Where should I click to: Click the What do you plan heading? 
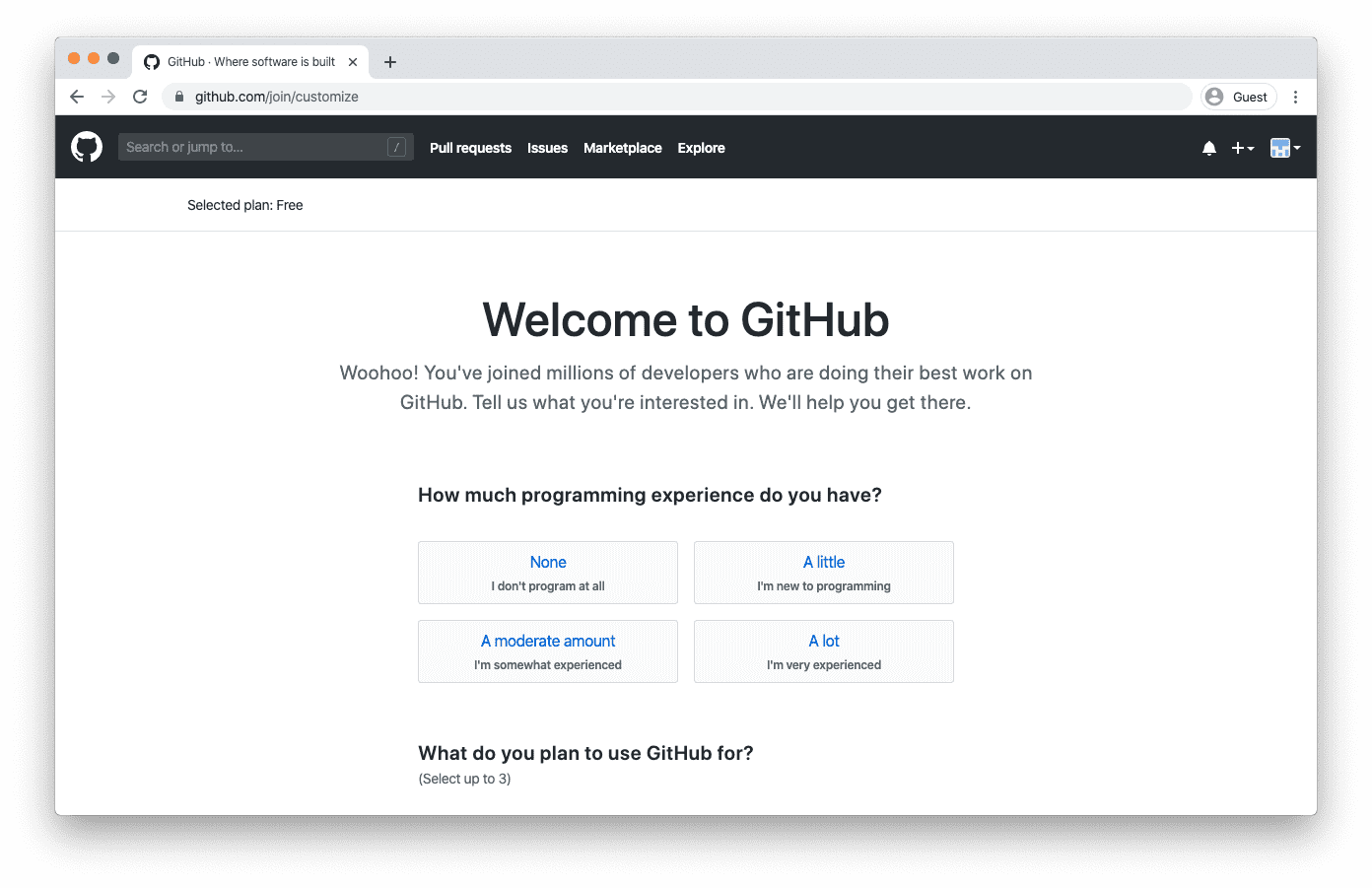pyautogui.click(x=585, y=753)
